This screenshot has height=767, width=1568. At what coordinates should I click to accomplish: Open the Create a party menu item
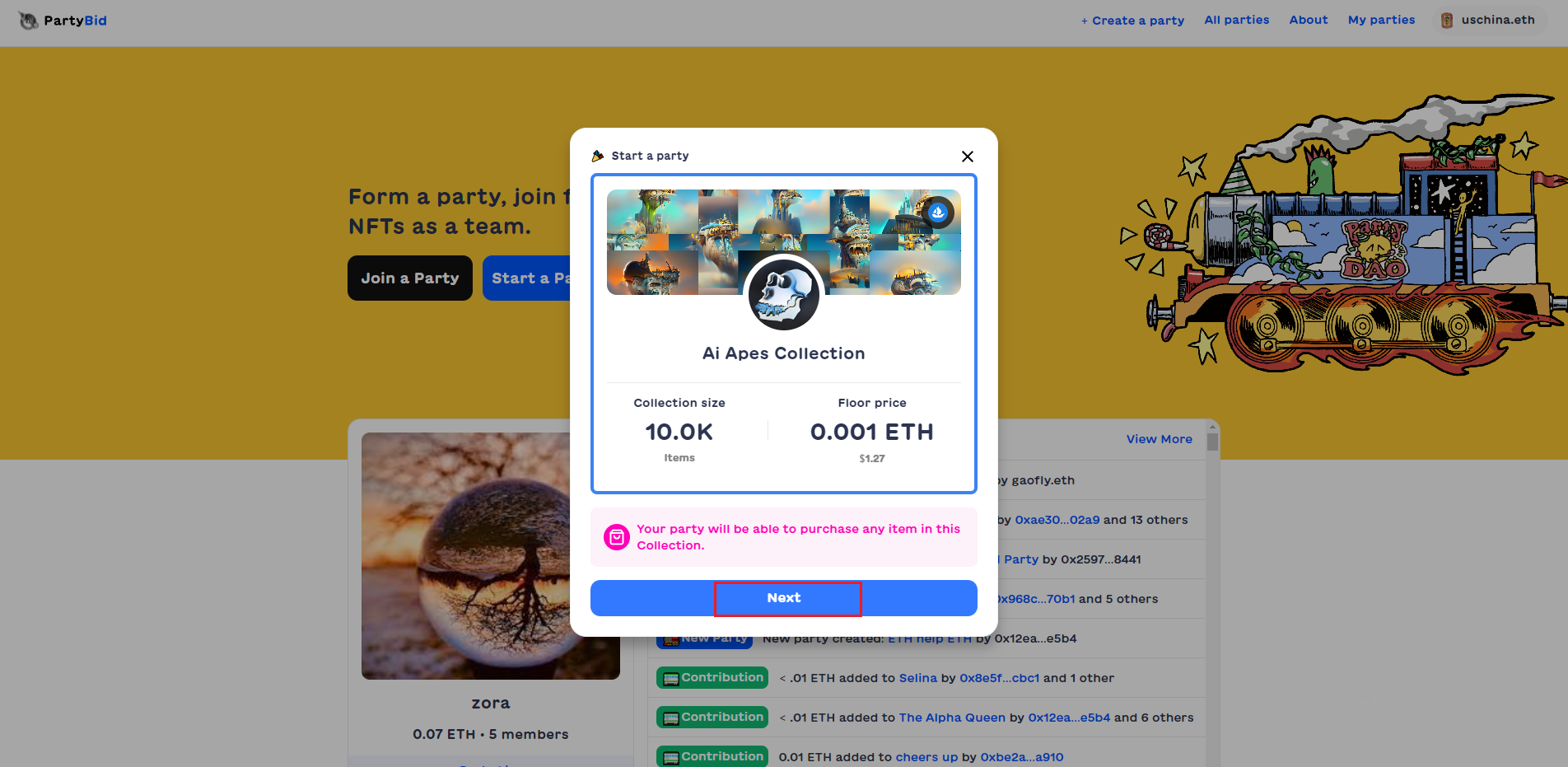point(1132,21)
